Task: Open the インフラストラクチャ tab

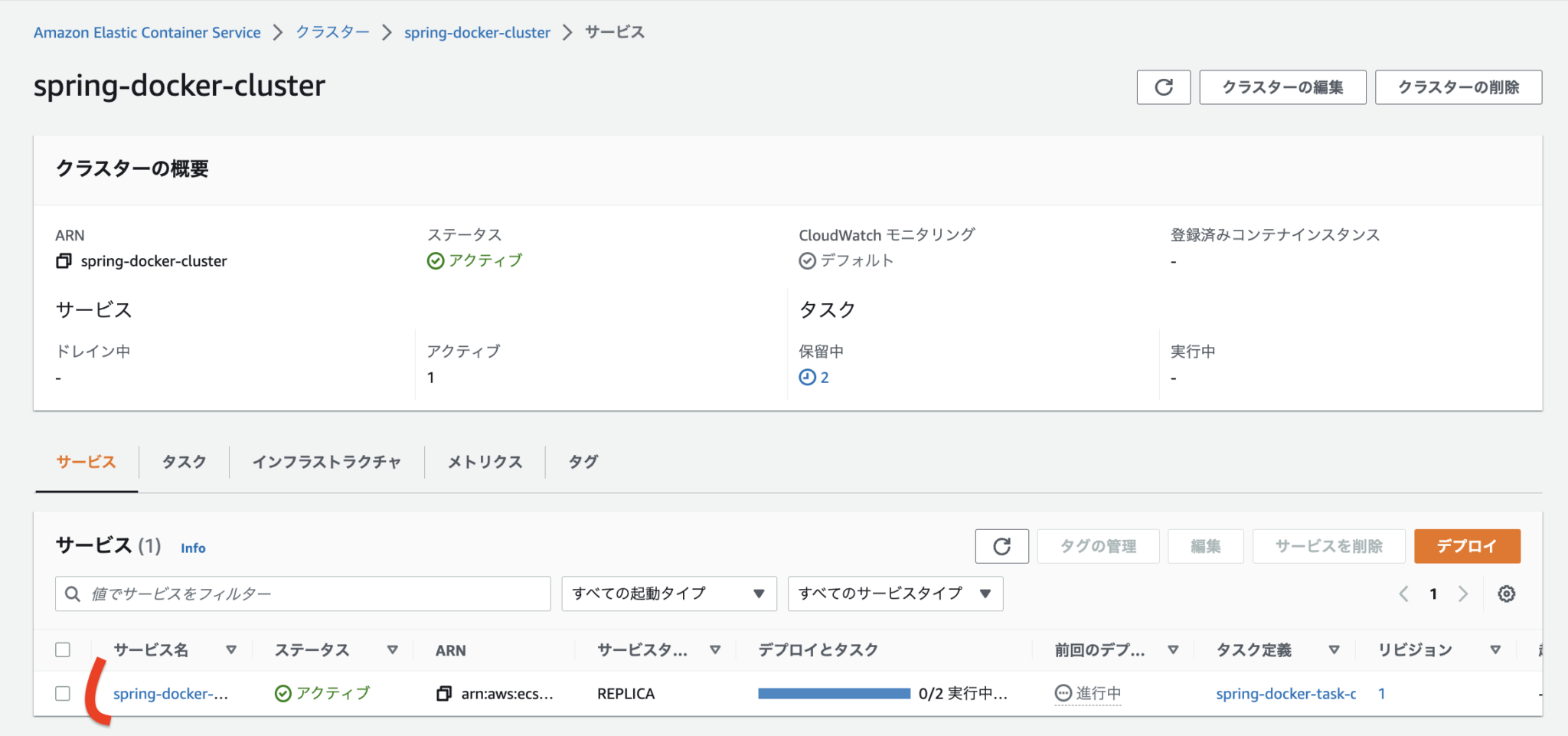Action: pyautogui.click(x=327, y=461)
